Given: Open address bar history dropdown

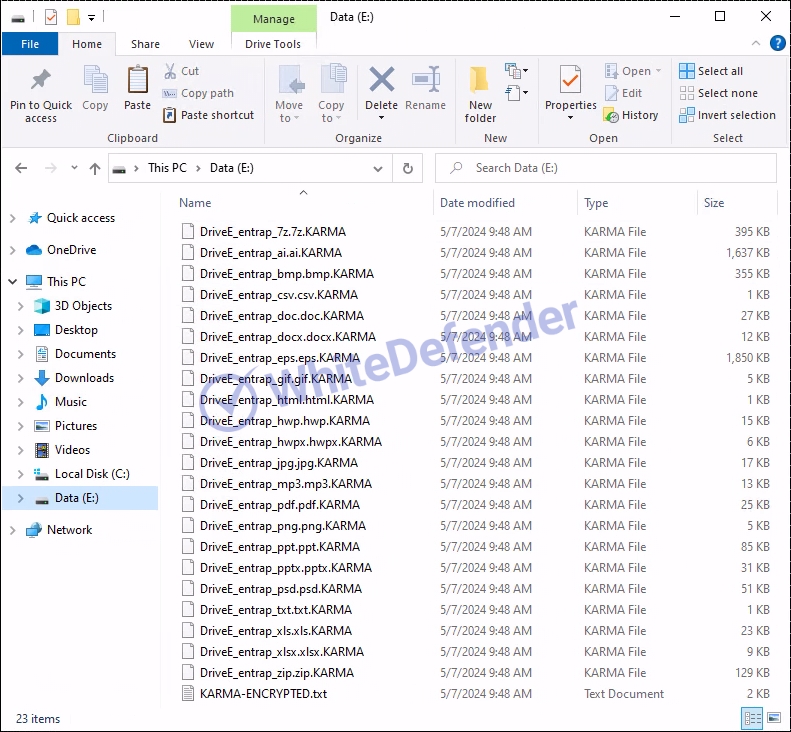Looking at the screenshot, I should (x=378, y=168).
